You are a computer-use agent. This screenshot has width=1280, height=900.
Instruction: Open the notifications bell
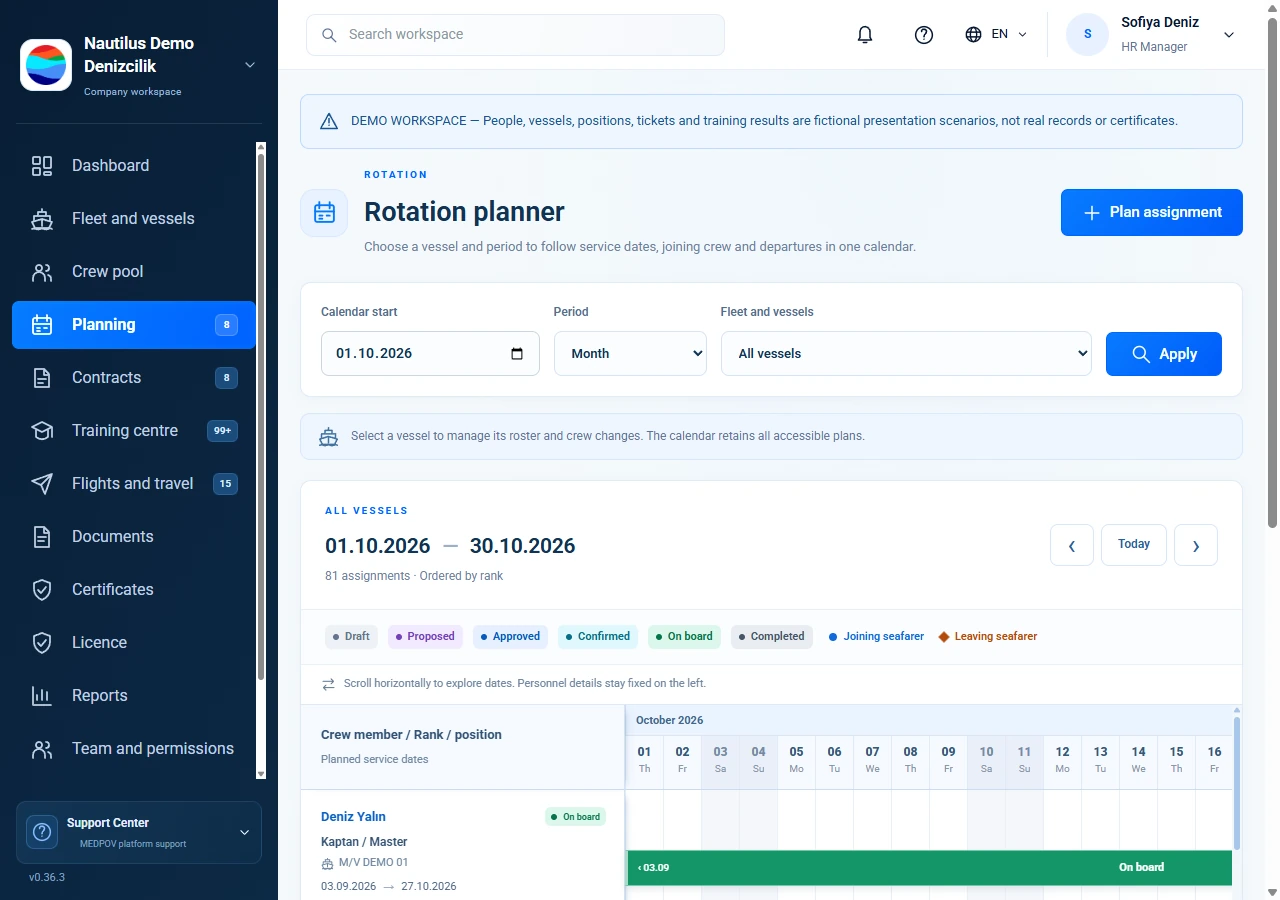click(865, 35)
